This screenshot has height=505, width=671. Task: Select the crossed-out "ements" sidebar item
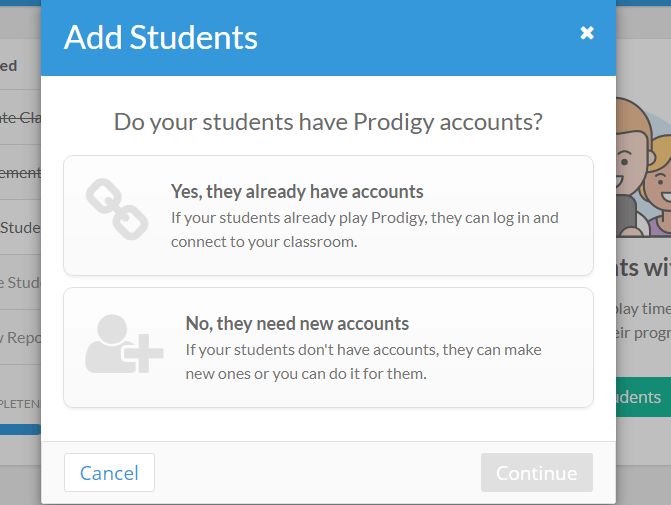pos(20,172)
